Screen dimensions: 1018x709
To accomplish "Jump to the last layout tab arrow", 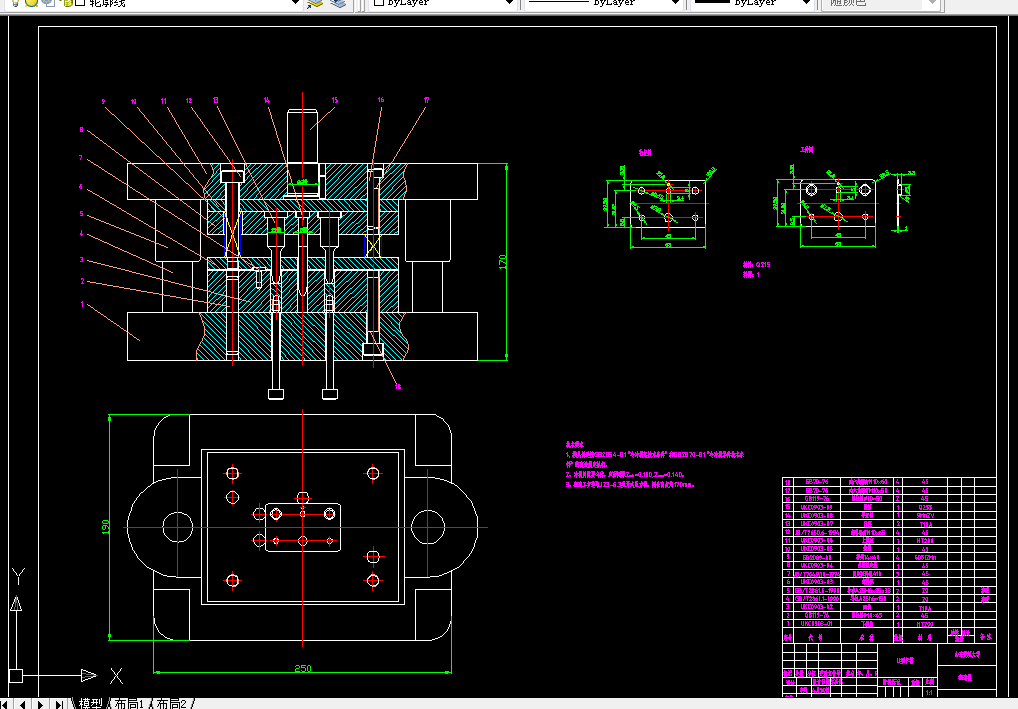I will pyautogui.click(x=58, y=704).
